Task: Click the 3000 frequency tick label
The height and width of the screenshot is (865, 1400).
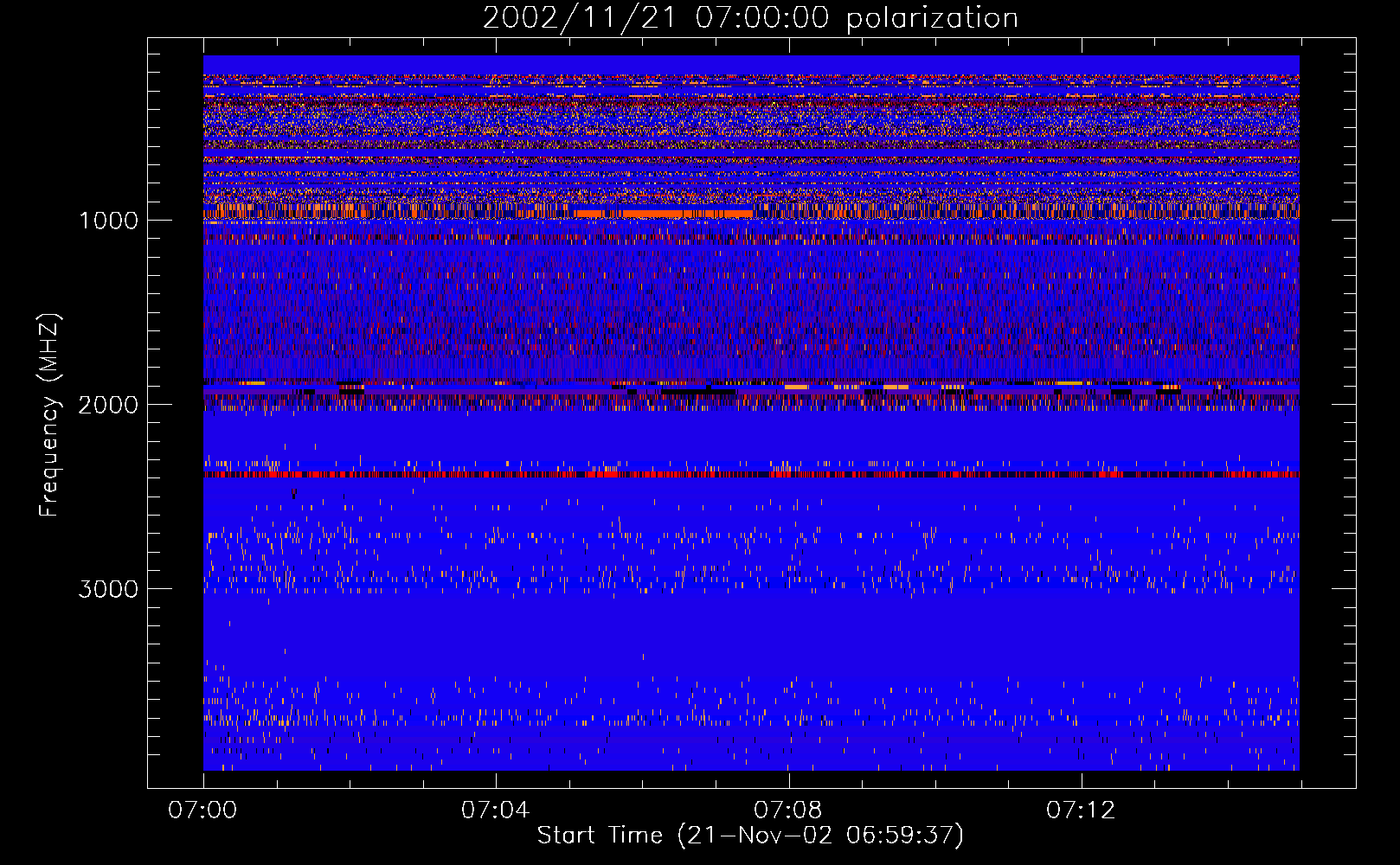Action: 108,589
